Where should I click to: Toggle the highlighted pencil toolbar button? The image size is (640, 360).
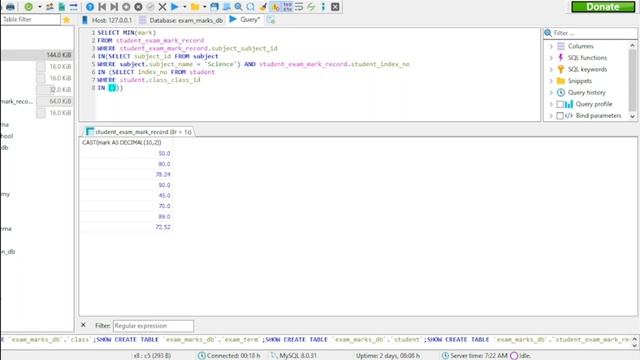[276, 7]
